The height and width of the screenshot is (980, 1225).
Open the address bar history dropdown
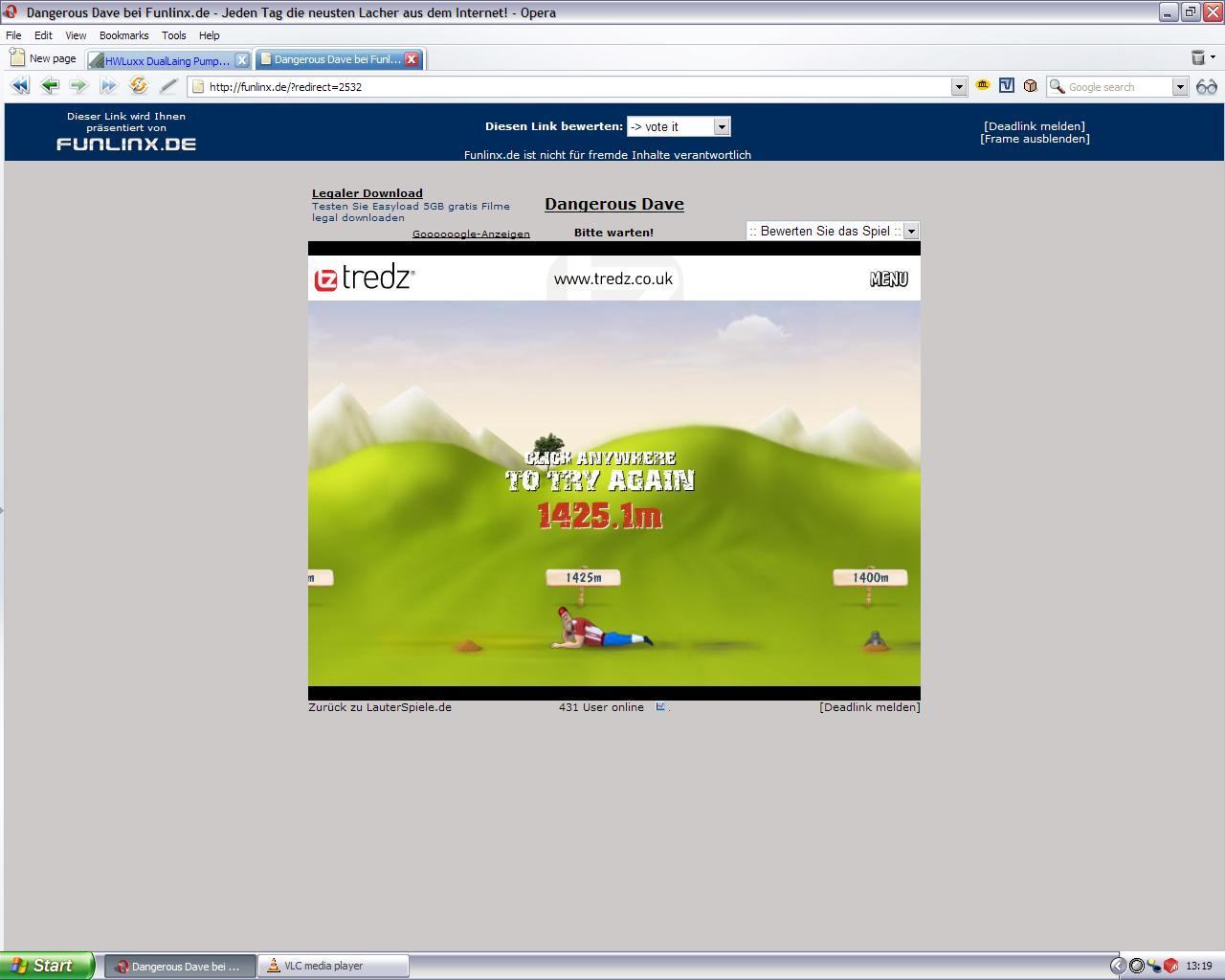(959, 86)
